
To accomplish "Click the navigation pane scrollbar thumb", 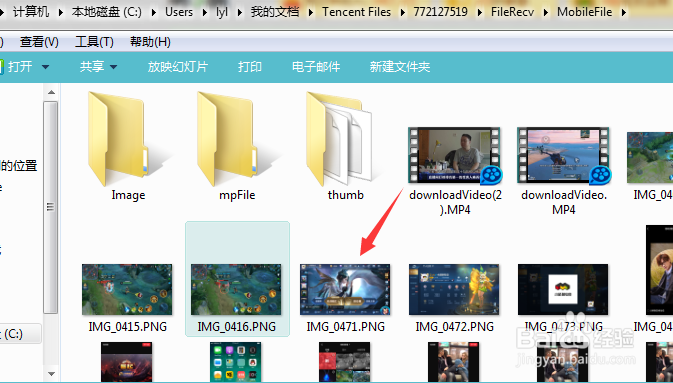I will tap(51, 207).
